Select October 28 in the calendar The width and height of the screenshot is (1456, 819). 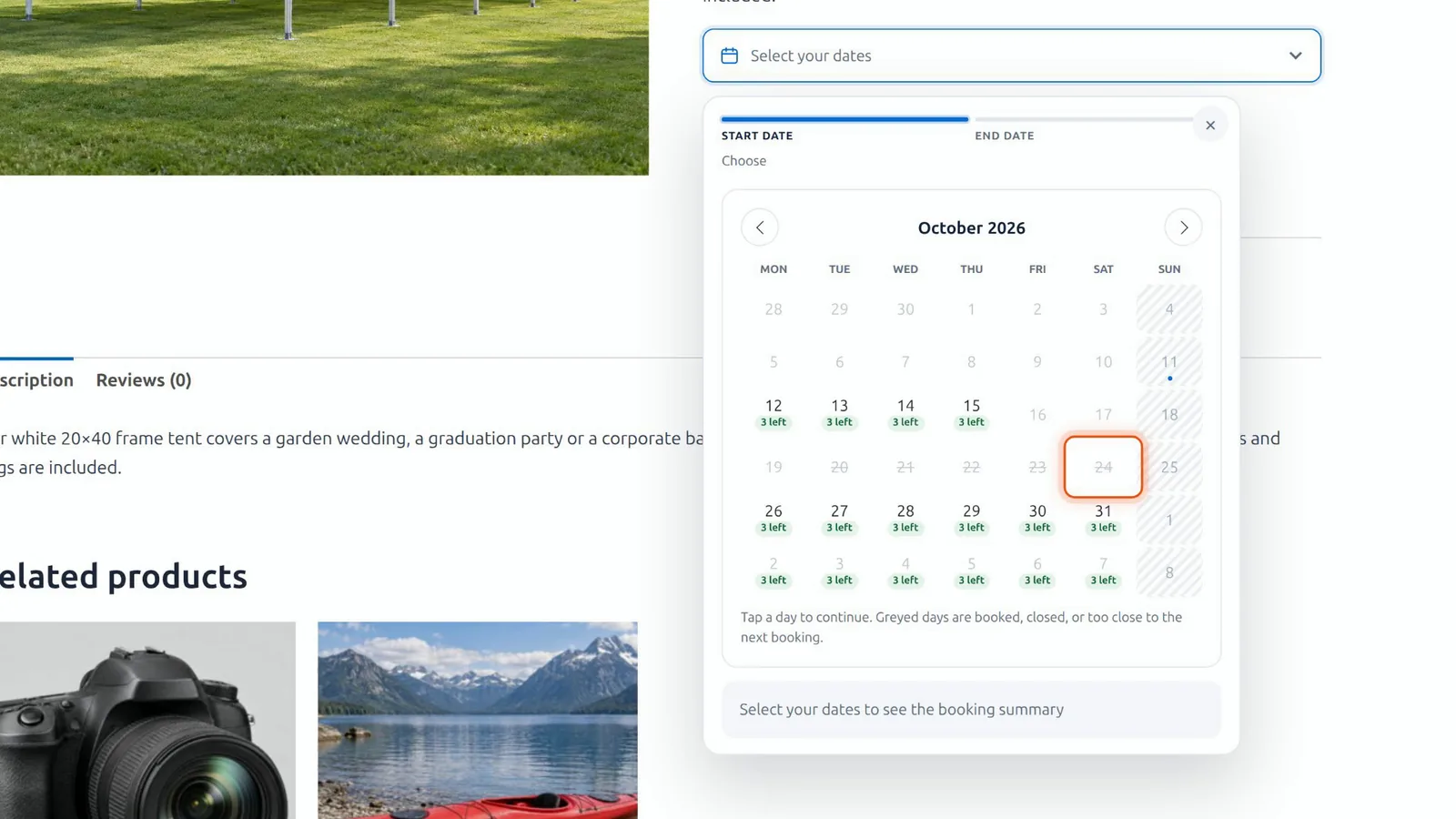coord(905,519)
